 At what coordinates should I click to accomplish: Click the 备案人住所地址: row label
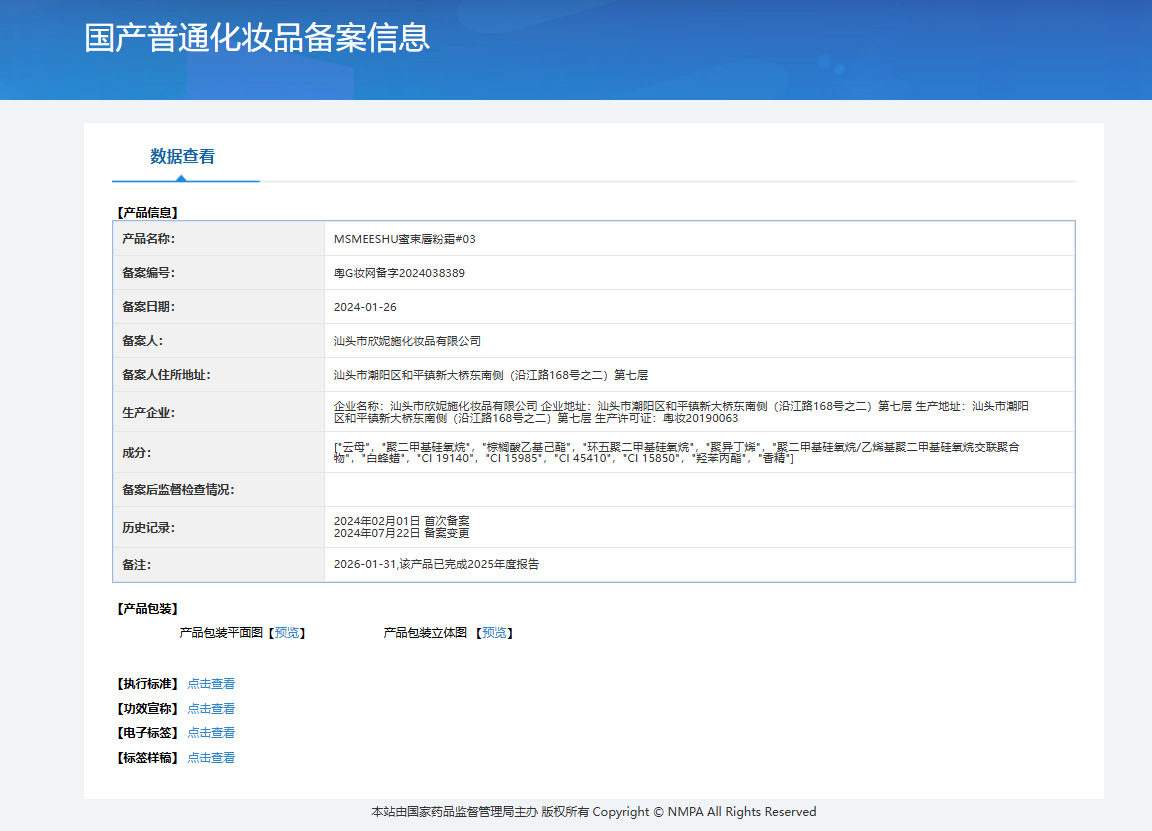pos(166,375)
